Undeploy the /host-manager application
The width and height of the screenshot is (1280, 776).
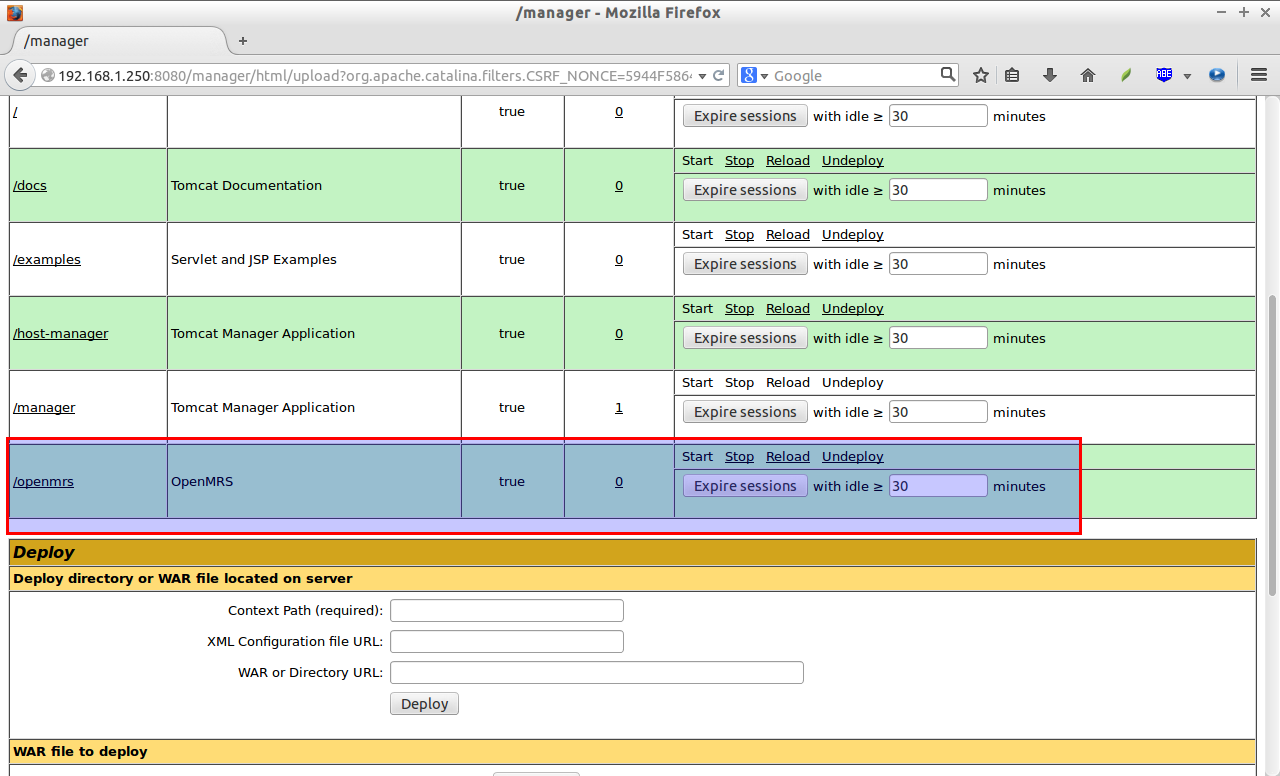coord(853,309)
